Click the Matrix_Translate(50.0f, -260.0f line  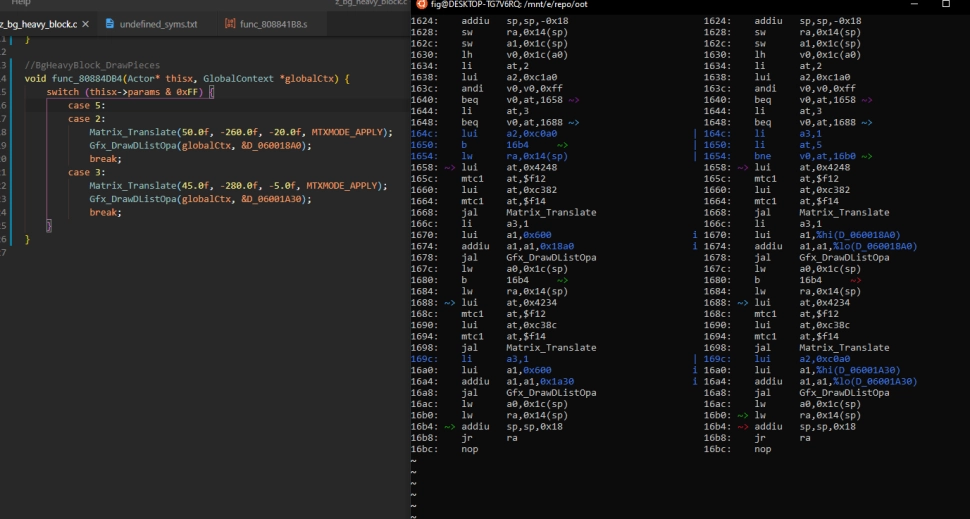pyautogui.click(x=241, y=132)
